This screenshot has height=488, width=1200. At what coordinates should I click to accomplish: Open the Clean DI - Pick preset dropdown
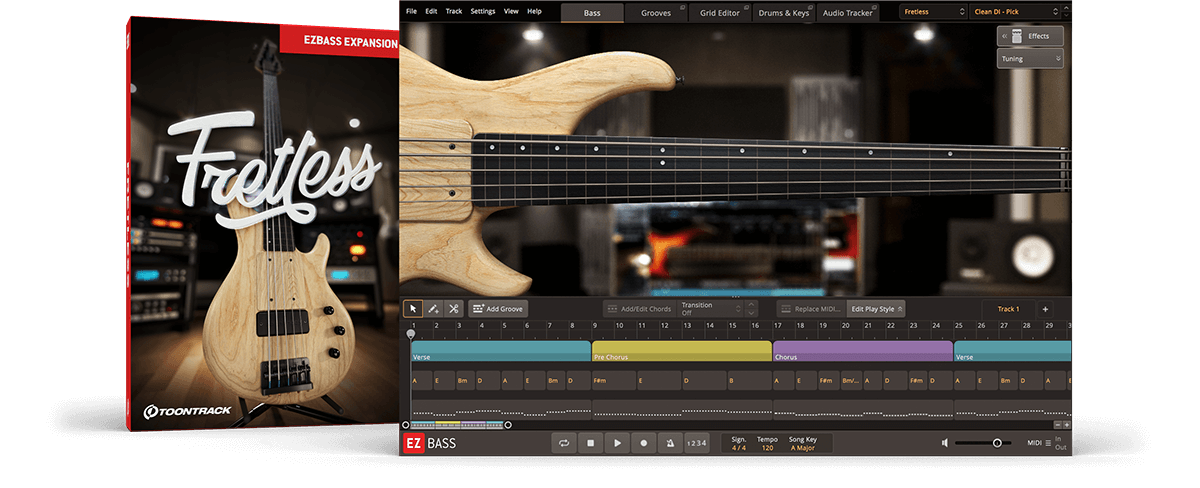pyautogui.click(x=1013, y=12)
